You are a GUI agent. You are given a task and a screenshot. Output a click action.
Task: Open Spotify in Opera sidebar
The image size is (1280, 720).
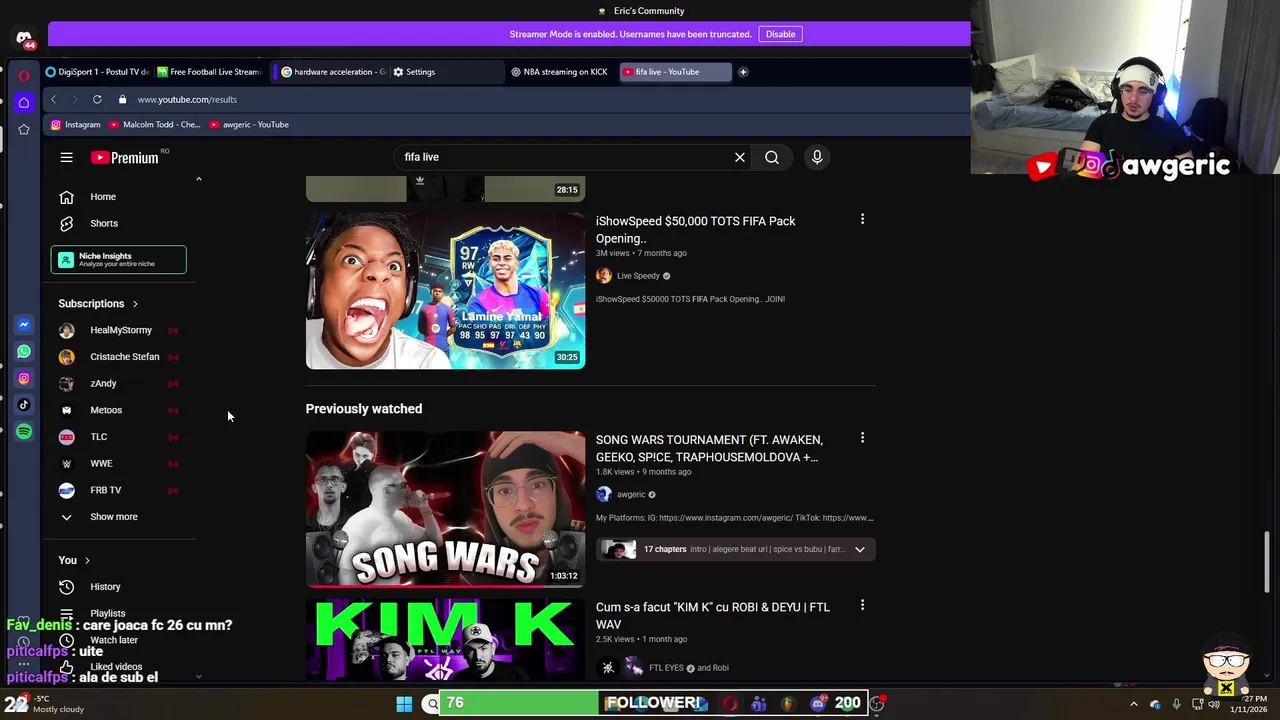24,432
